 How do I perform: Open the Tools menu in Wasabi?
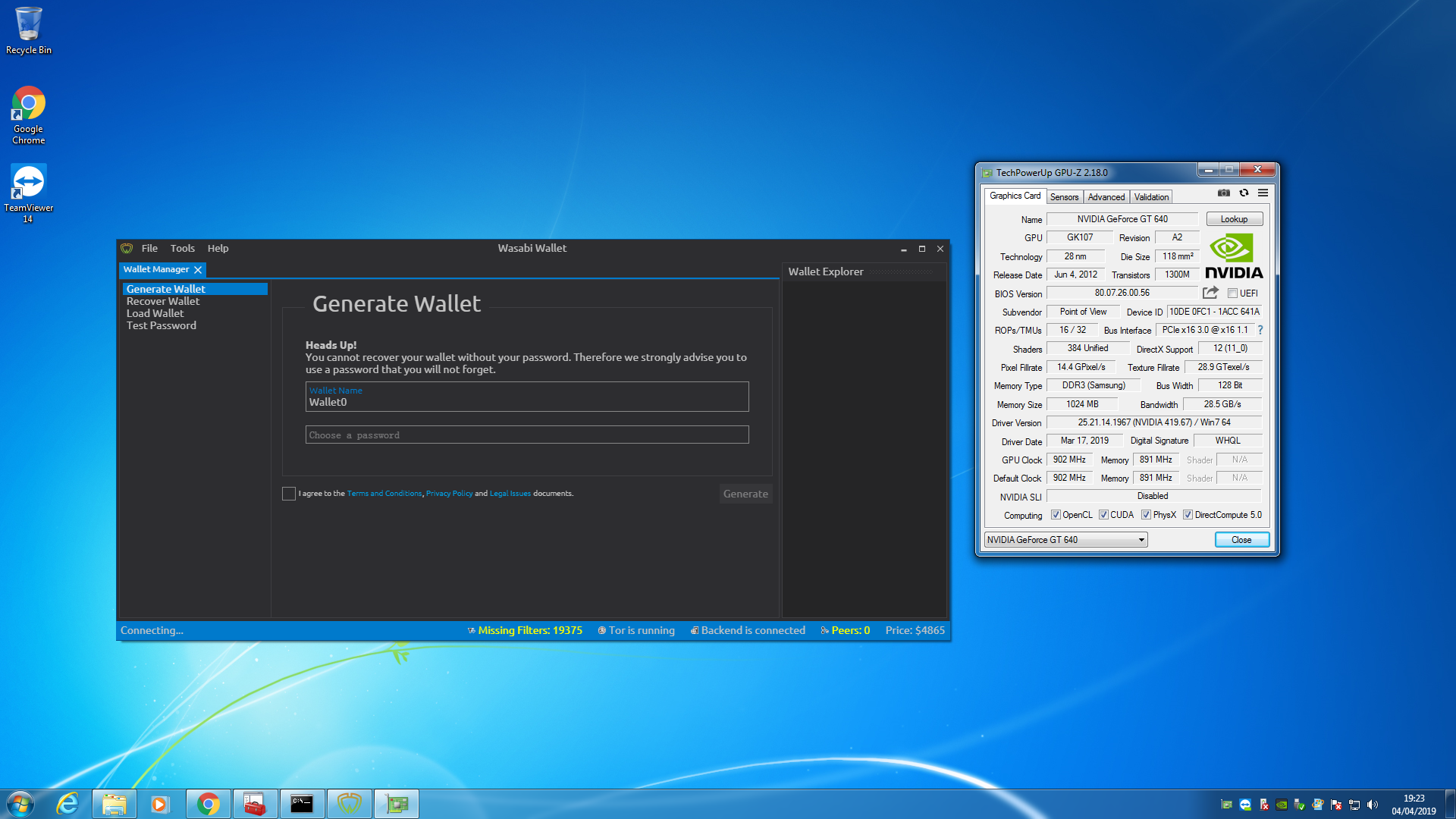182,248
